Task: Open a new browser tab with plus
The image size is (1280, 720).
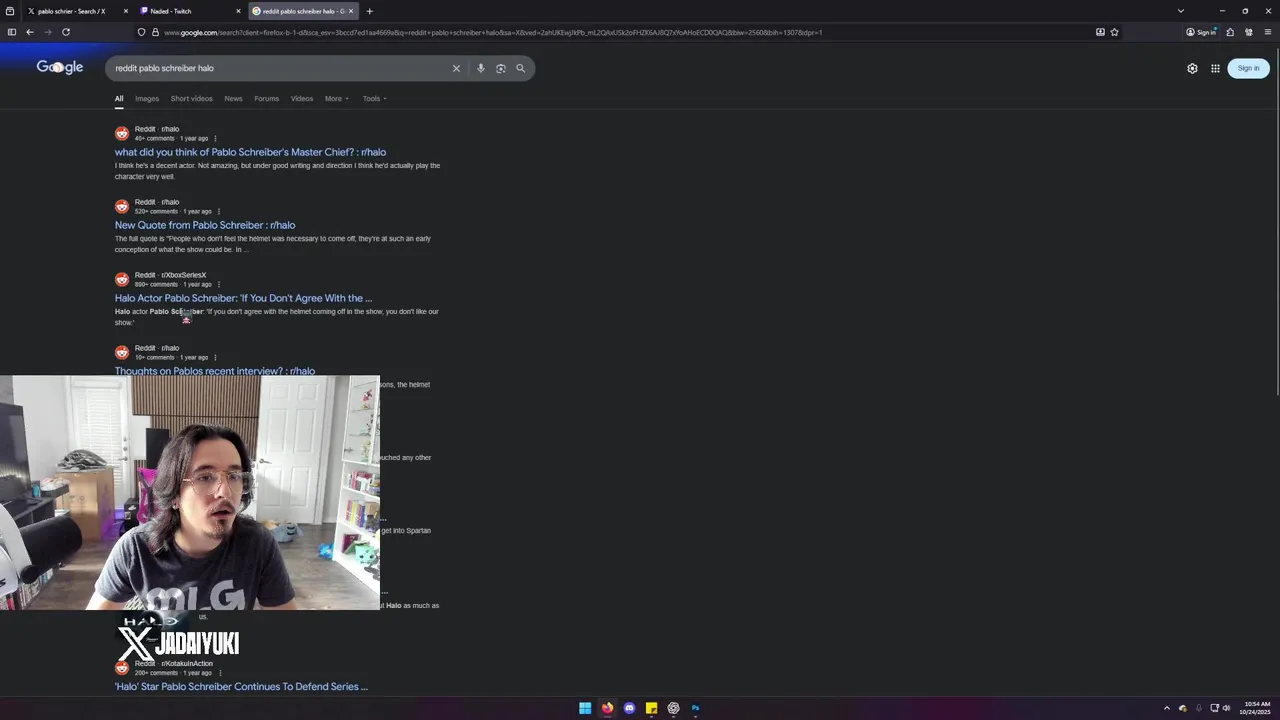Action: pyautogui.click(x=369, y=11)
